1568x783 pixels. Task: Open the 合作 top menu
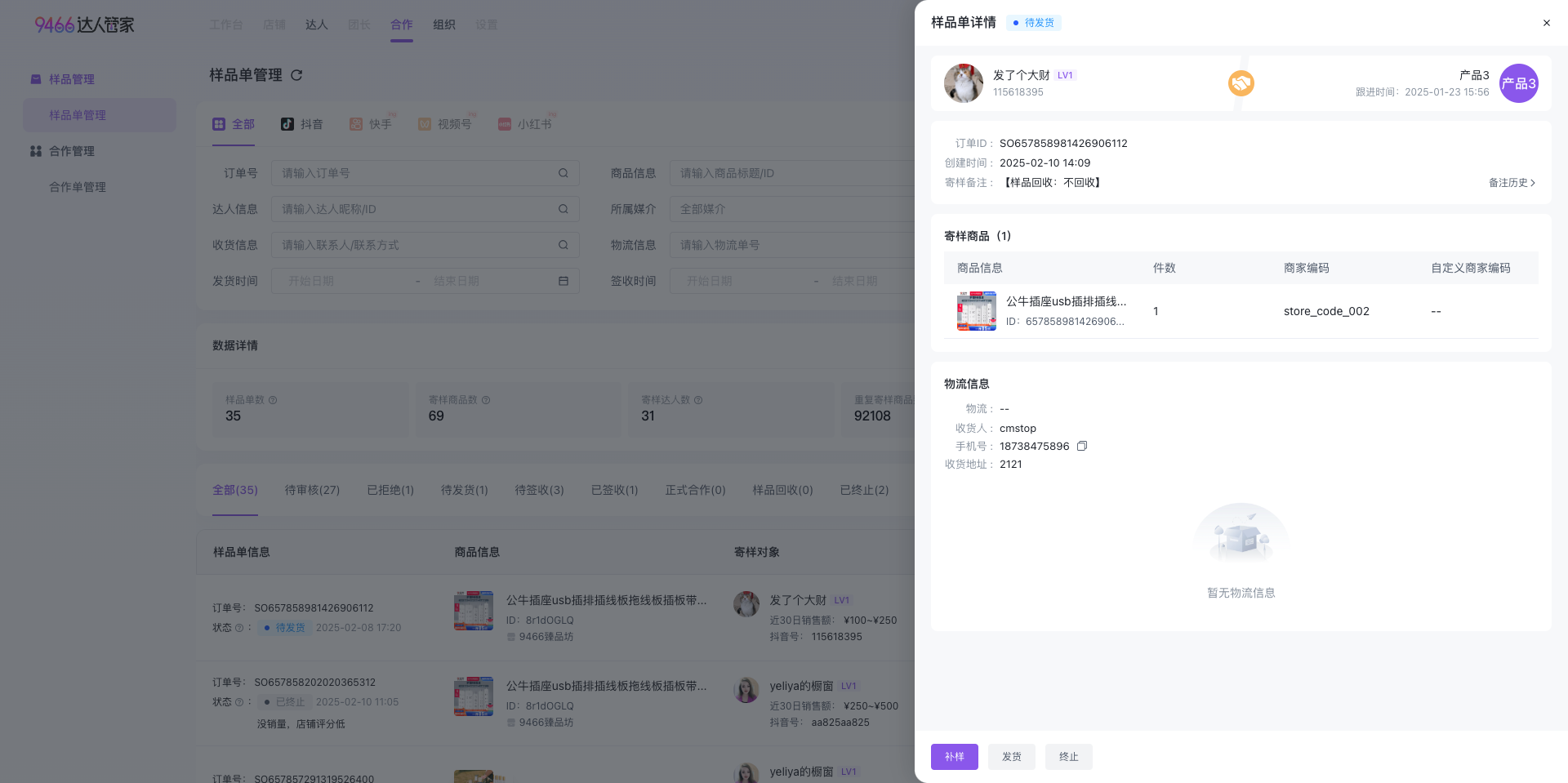(402, 24)
